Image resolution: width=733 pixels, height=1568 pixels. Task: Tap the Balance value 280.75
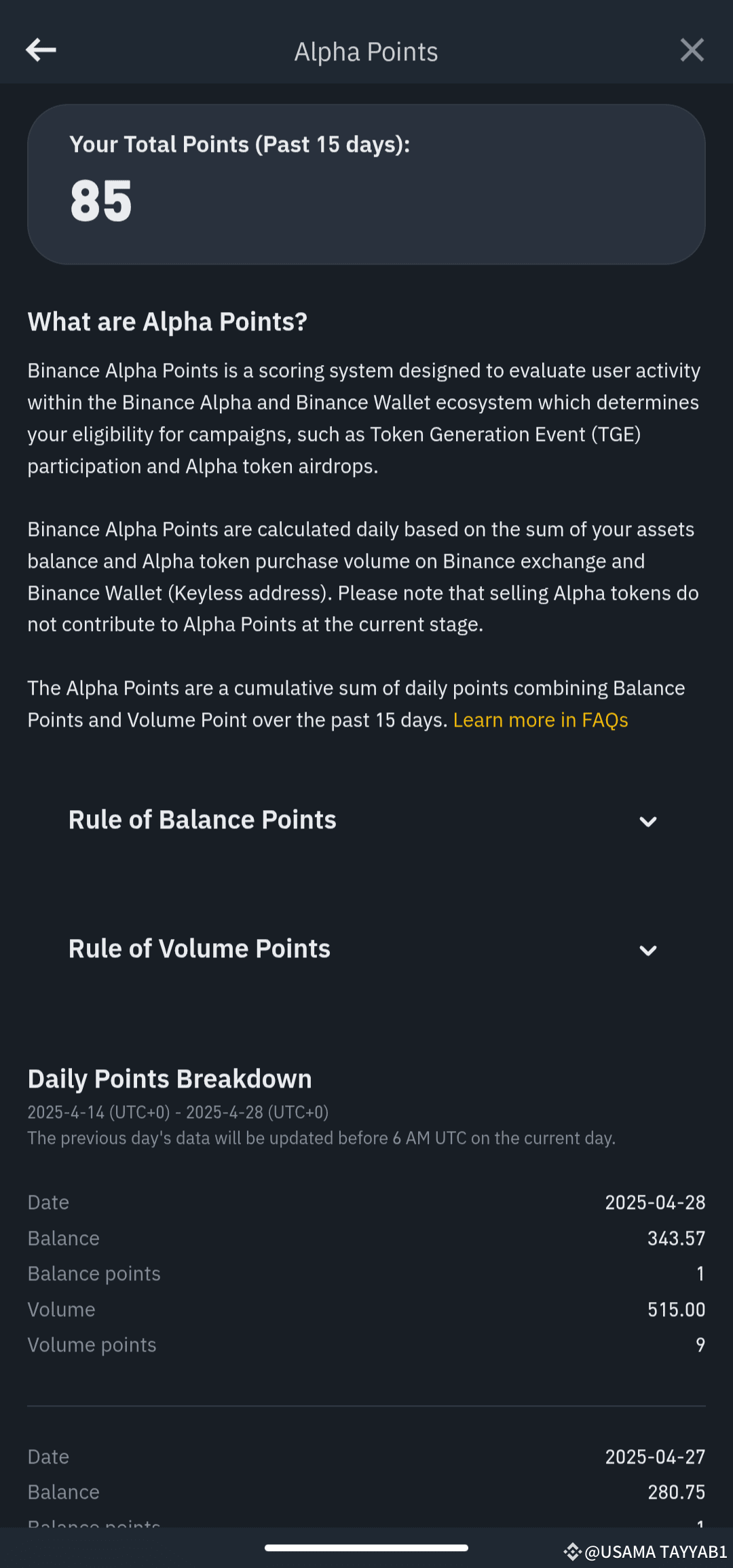[x=676, y=1491]
